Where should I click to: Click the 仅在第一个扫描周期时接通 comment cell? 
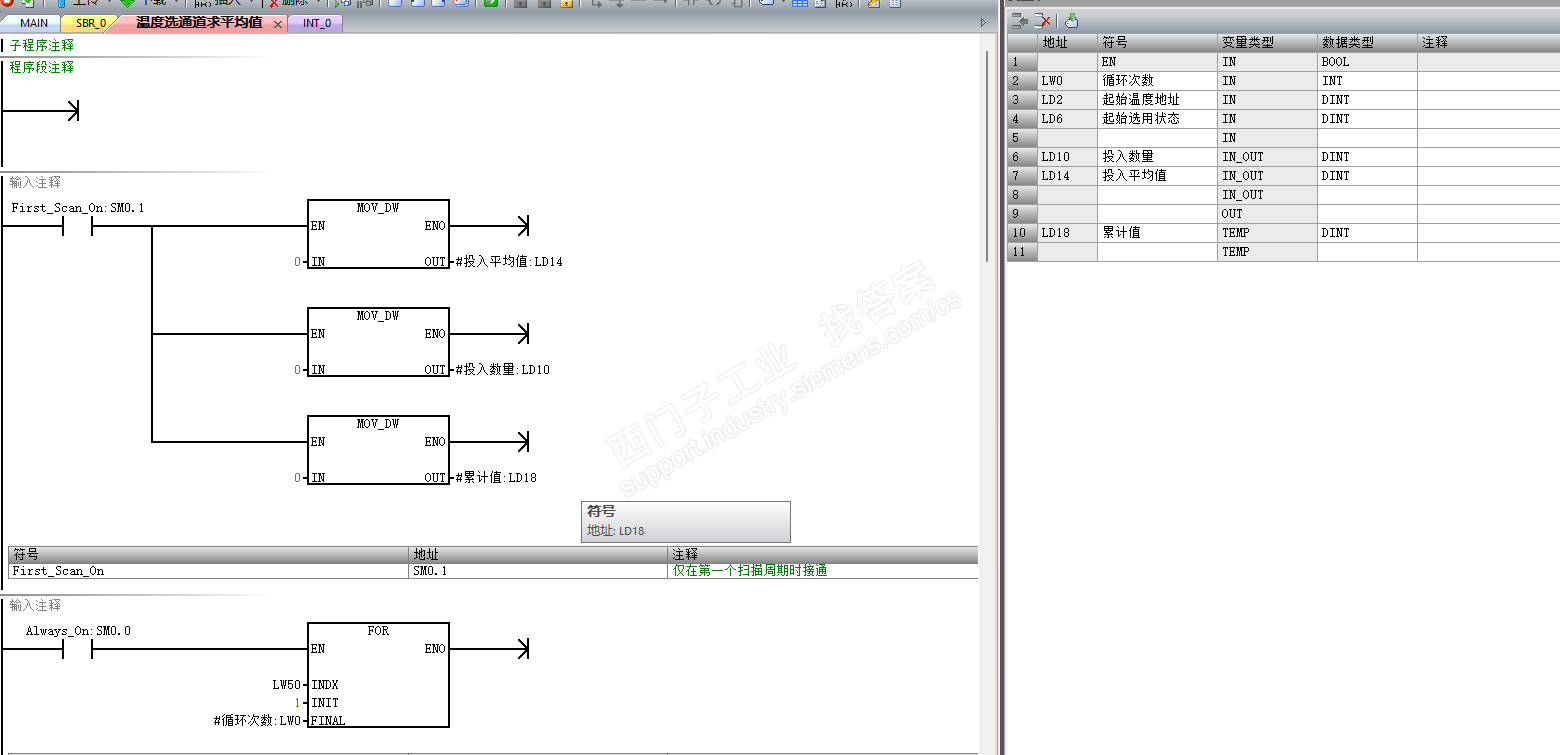coord(822,571)
